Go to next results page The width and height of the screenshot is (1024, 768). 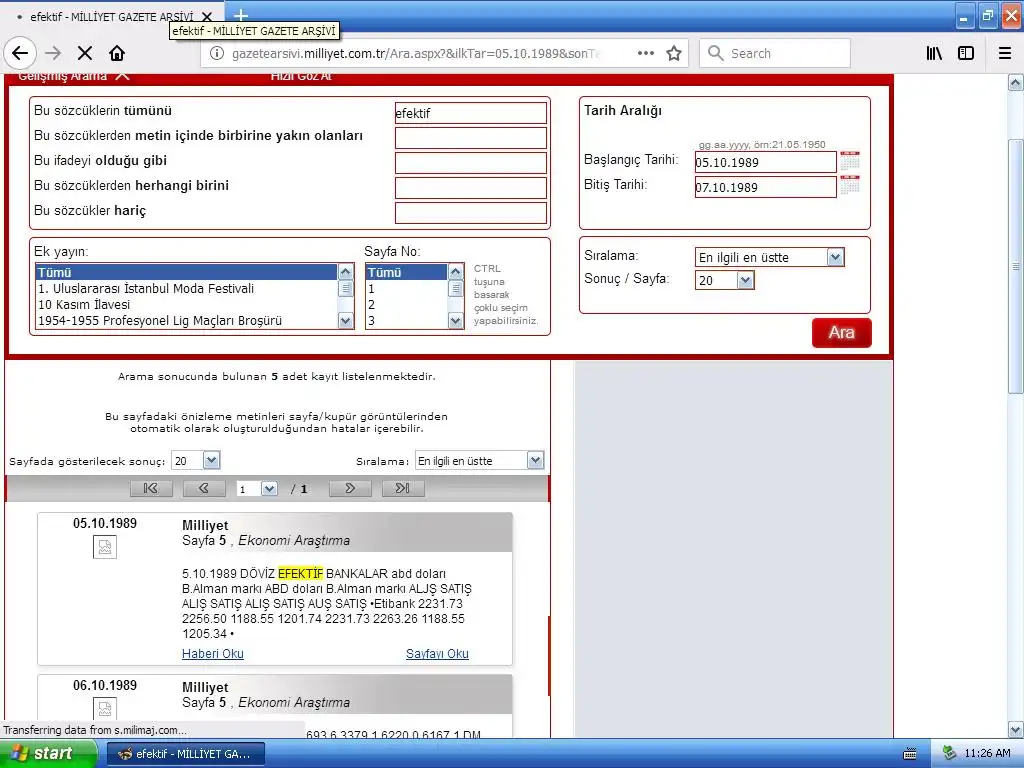click(350, 488)
